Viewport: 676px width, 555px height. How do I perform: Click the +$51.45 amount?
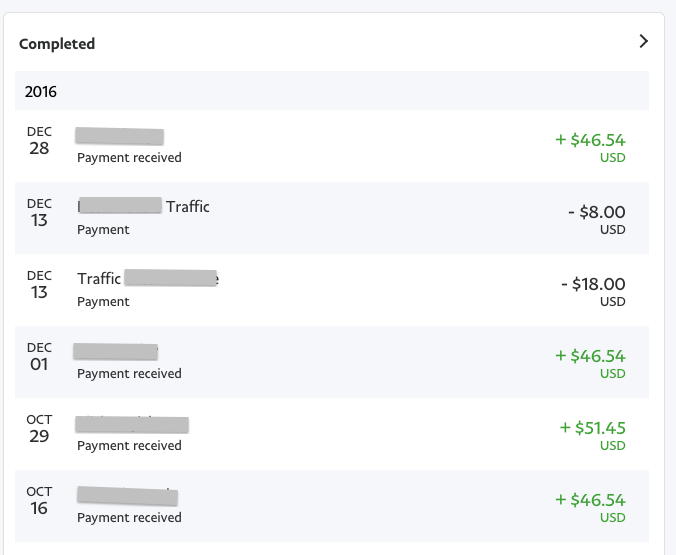tap(592, 428)
